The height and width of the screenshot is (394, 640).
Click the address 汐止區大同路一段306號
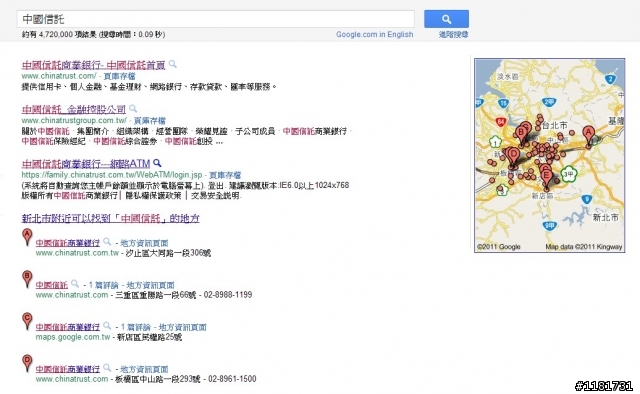tap(168, 253)
